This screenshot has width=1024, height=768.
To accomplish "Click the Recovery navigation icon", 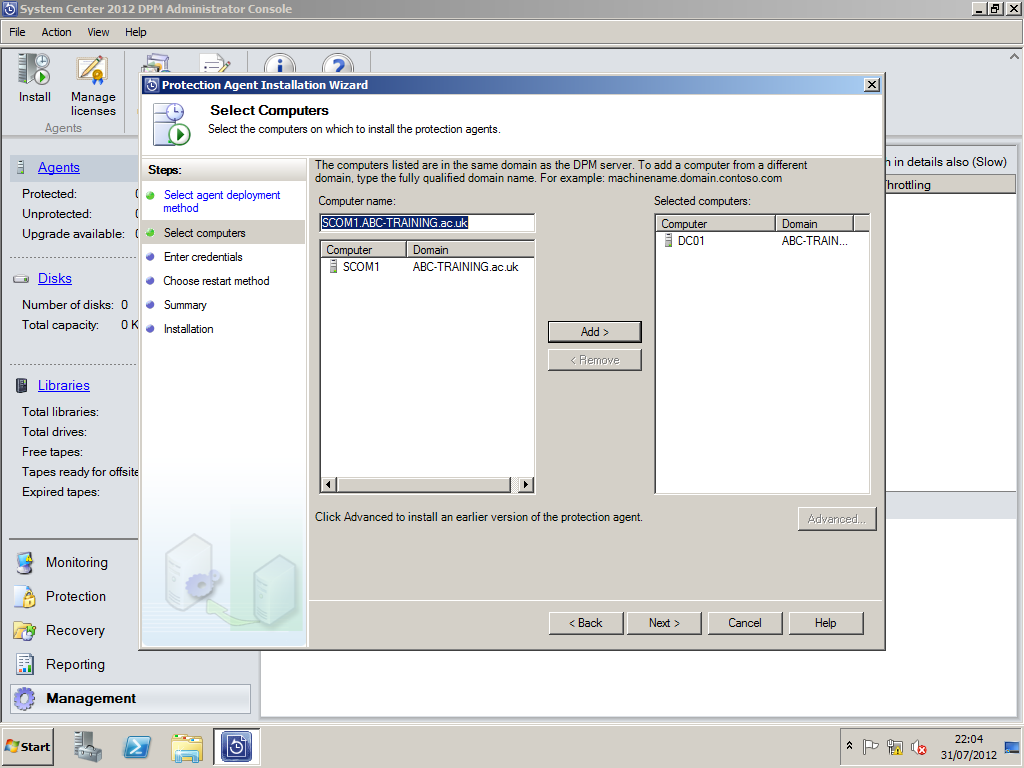I will 25,630.
